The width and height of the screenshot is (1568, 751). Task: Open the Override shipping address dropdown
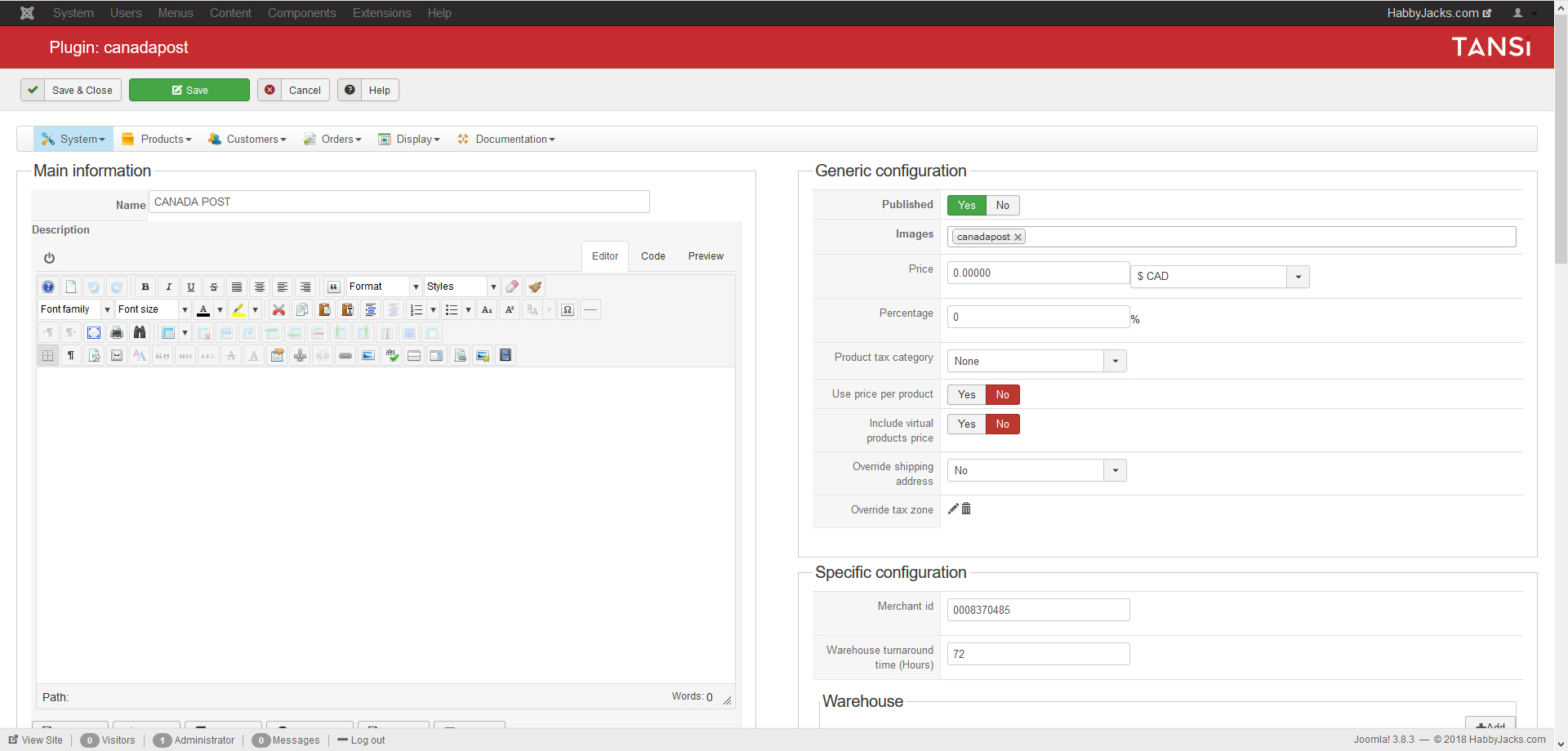(1036, 470)
